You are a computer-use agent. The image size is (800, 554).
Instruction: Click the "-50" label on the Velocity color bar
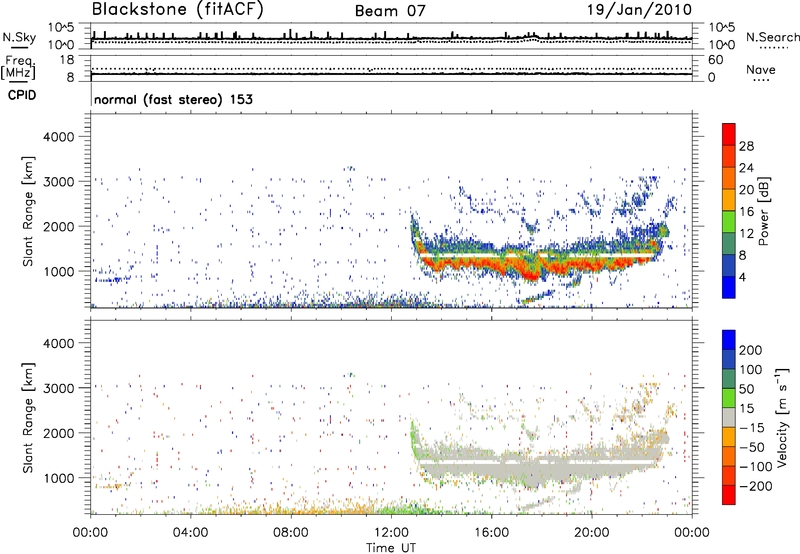click(x=752, y=447)
